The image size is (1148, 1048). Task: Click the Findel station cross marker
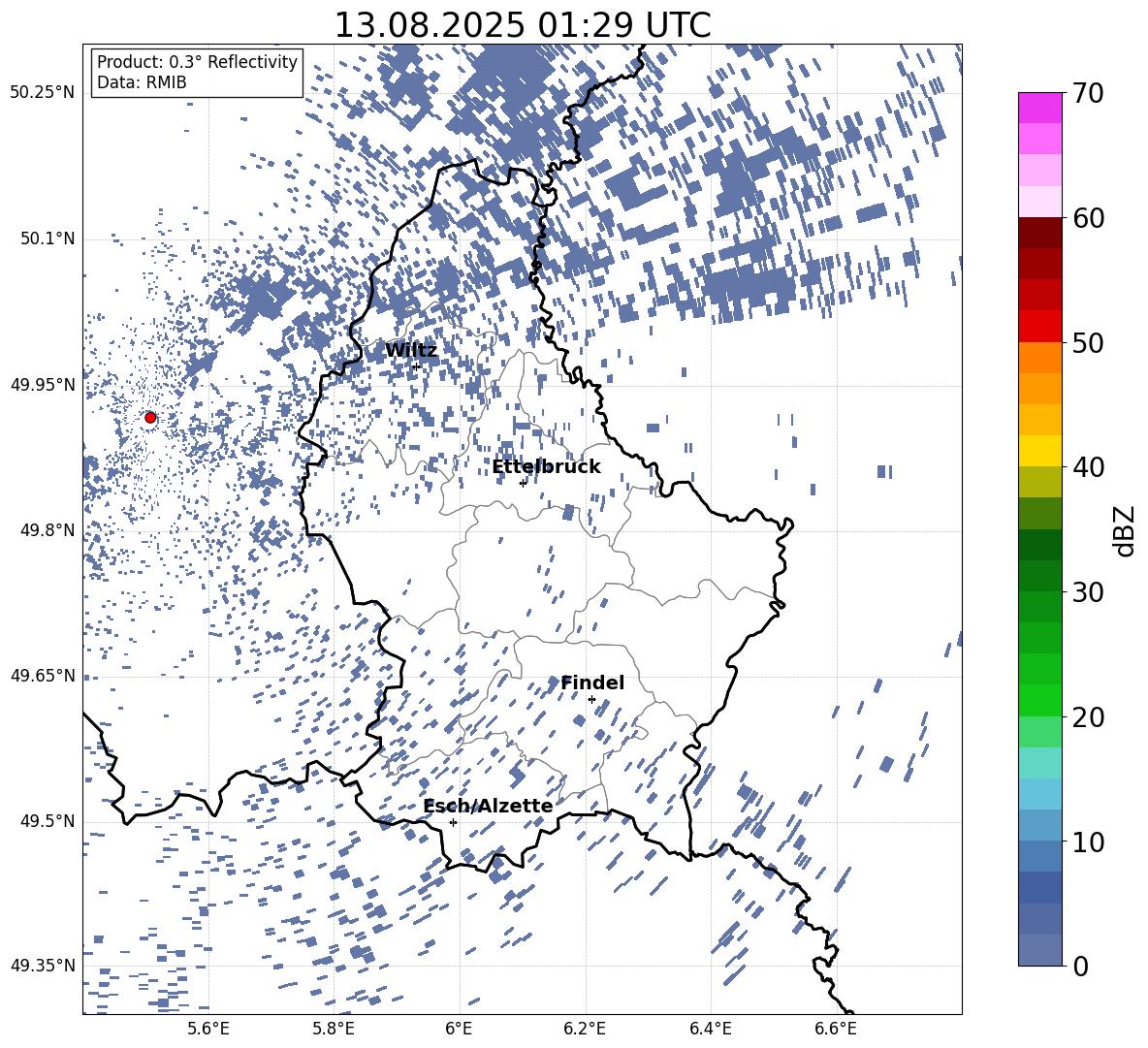tap(591, 700)
